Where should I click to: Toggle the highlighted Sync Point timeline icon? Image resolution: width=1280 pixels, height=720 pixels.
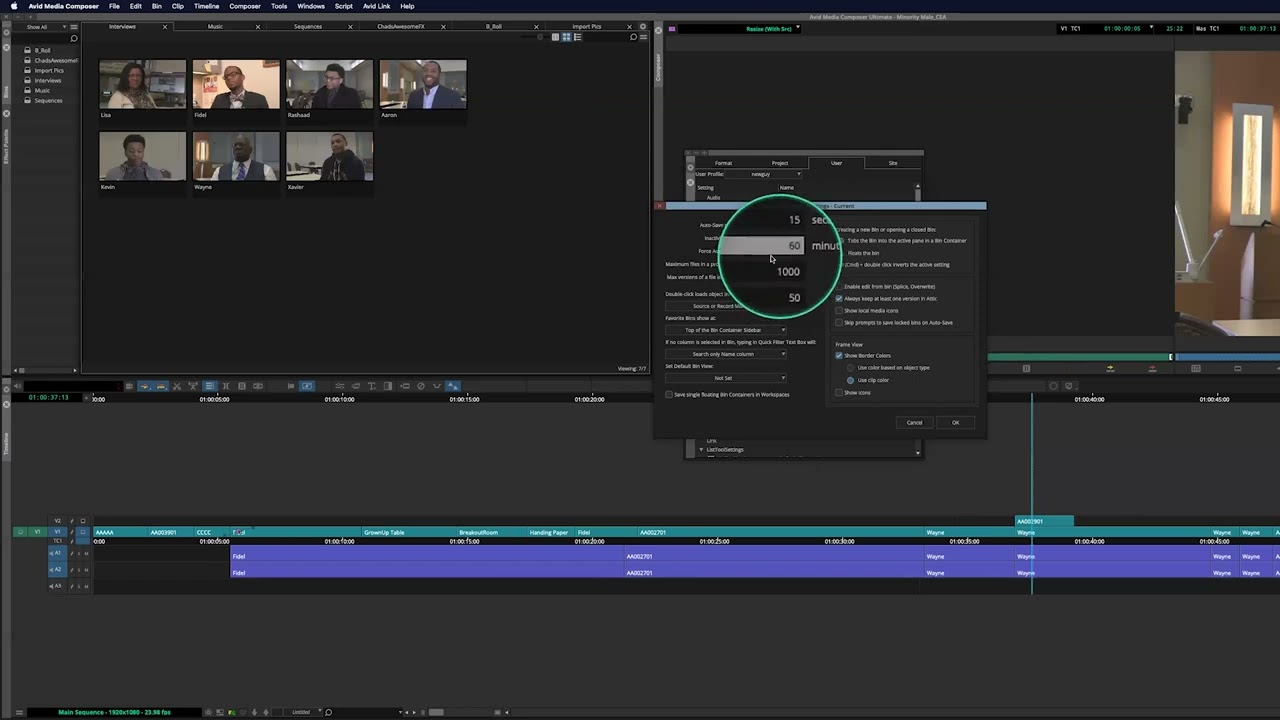[307, 386]
